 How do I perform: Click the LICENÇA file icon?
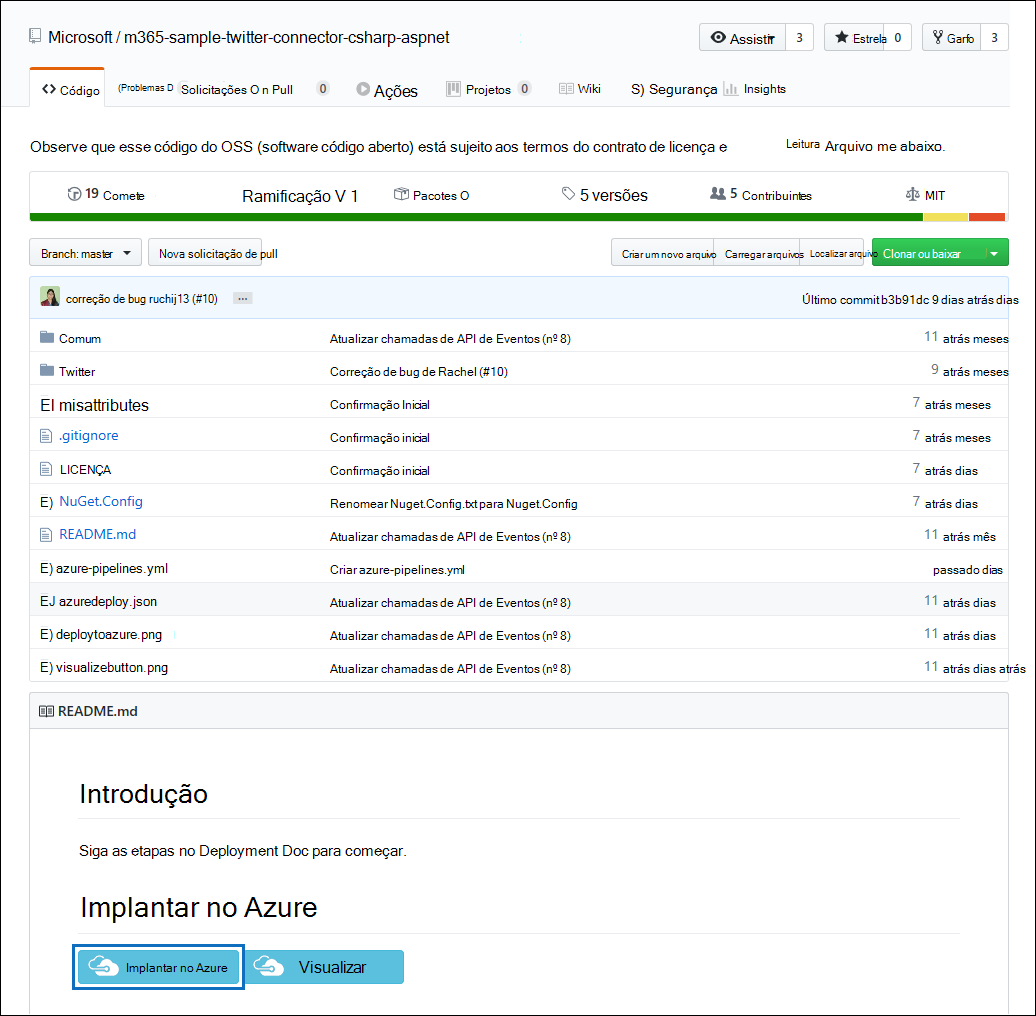point(46,469)
